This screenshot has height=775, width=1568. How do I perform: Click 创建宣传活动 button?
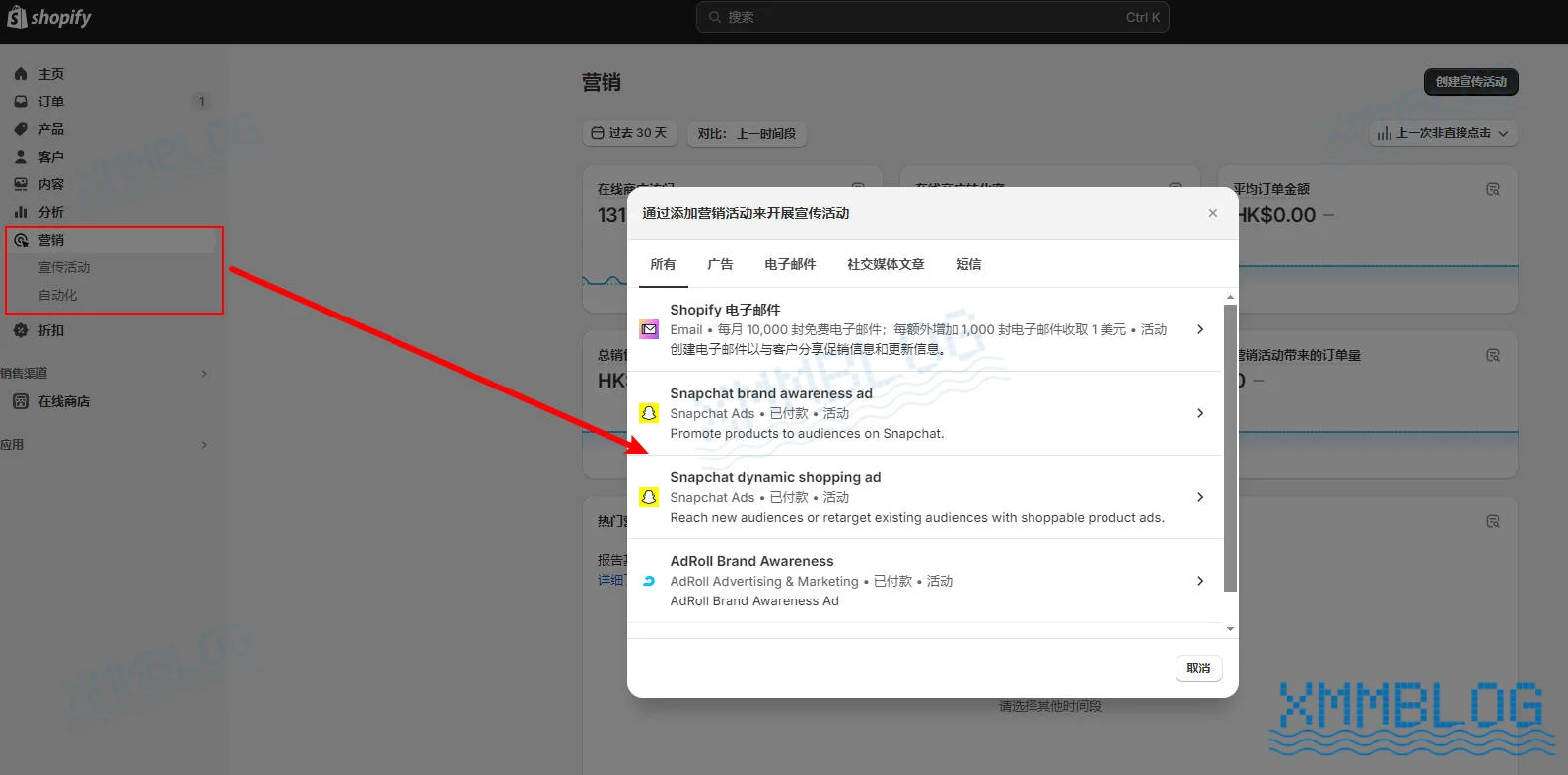coord(1471,82)
